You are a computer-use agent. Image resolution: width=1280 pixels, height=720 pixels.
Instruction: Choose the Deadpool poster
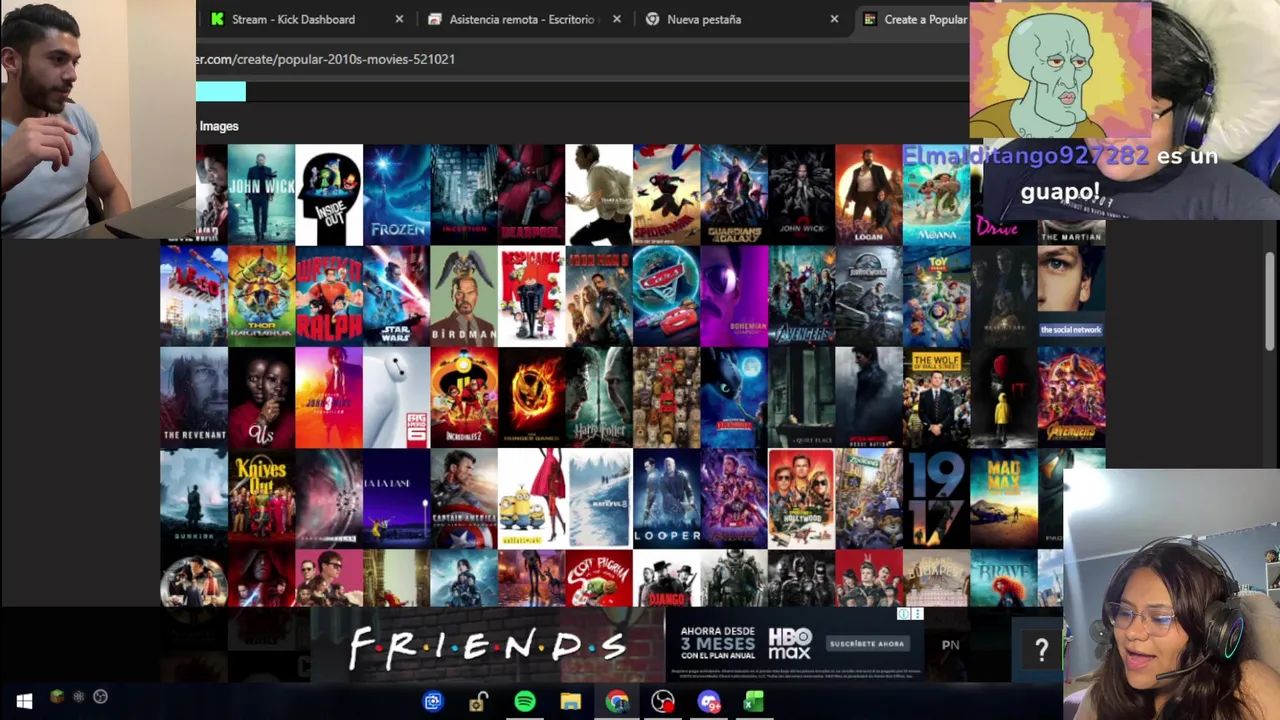coord(531,194)
